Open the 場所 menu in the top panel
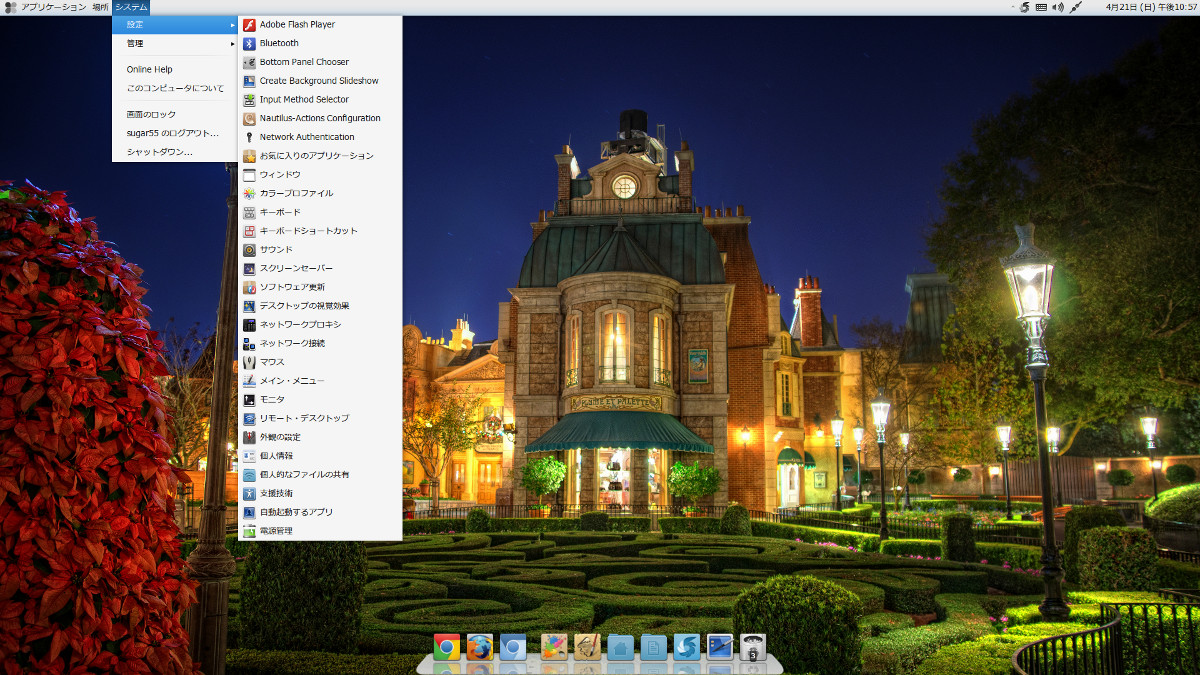The height and width of the screenshot is (675, 1200). 100,7
